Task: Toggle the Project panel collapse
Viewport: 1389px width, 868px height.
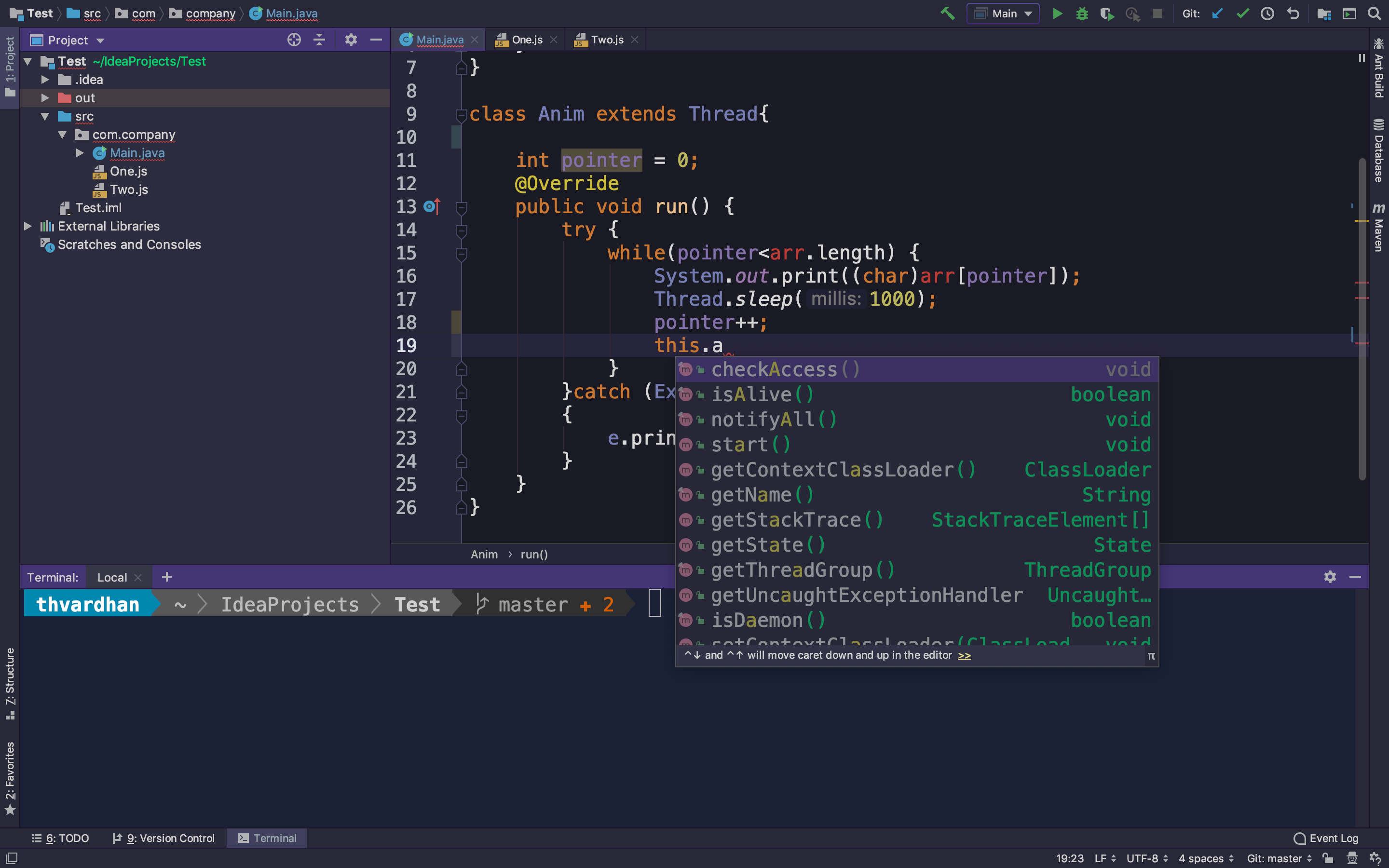Action: point(377,40)
